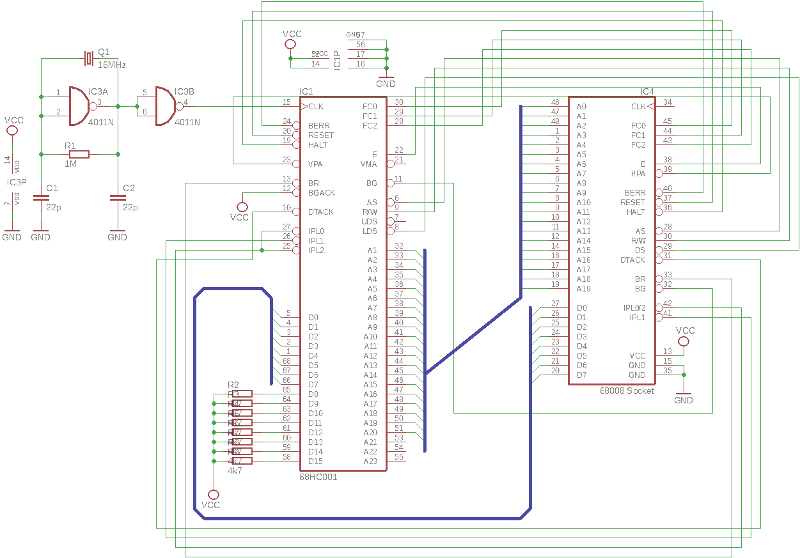Click the R2 resistor network label
The image size is (800, 558).
(233, 385)
